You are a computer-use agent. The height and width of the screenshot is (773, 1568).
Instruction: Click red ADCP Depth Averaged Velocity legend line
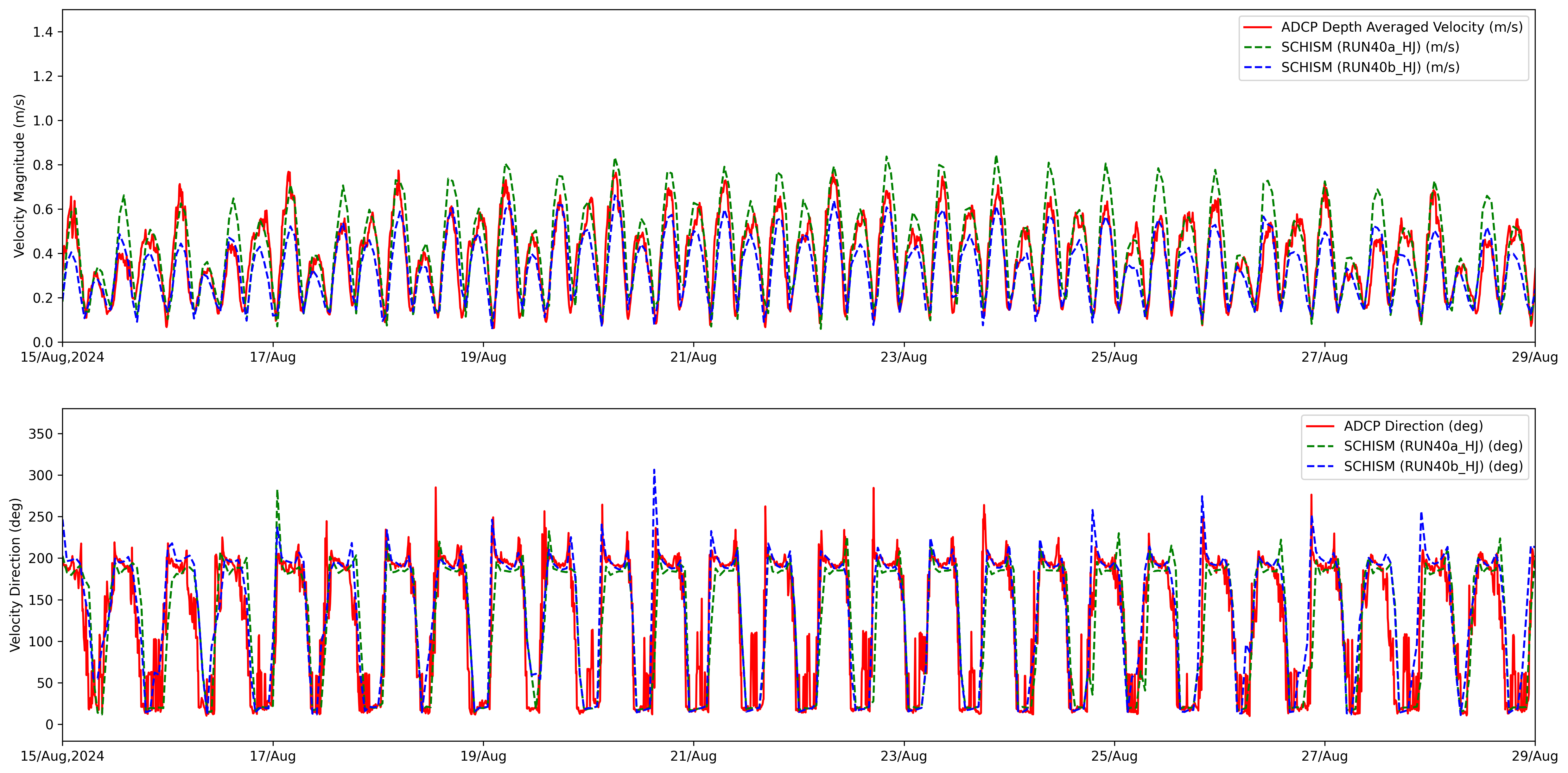click(1257, 27)
